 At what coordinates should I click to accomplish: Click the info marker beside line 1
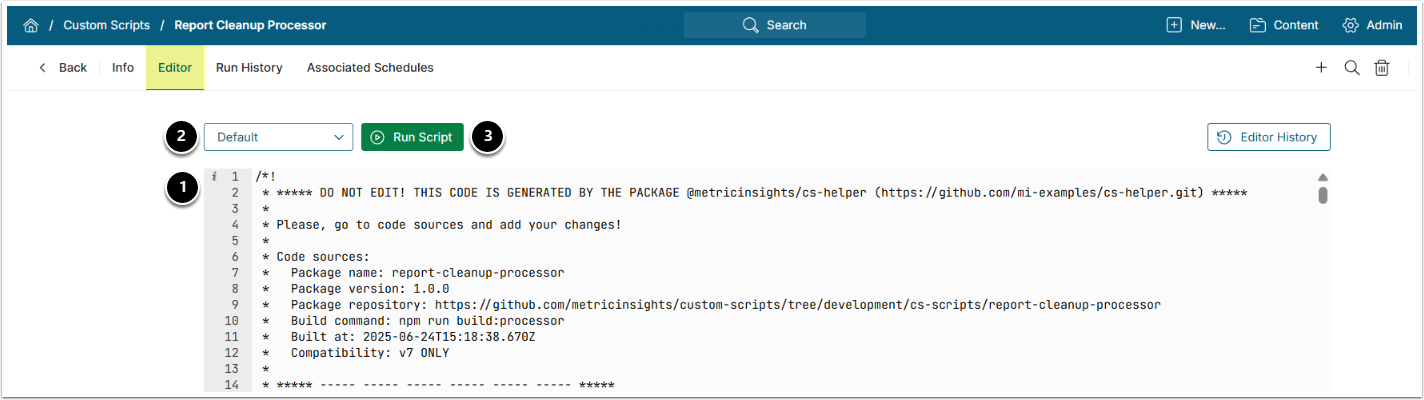tap(214, 177)
